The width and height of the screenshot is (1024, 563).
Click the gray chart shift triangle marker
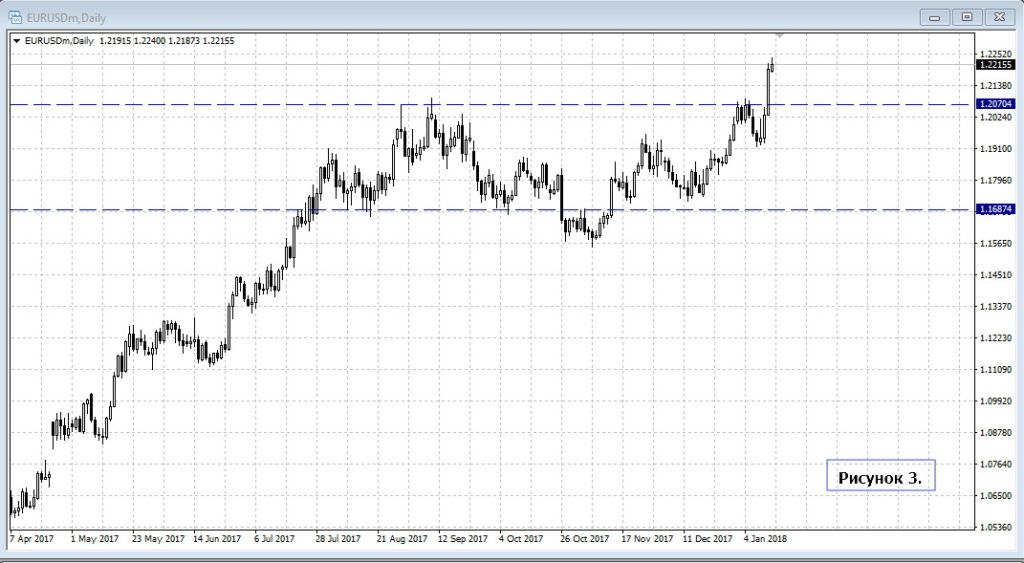tap(780, 35)
